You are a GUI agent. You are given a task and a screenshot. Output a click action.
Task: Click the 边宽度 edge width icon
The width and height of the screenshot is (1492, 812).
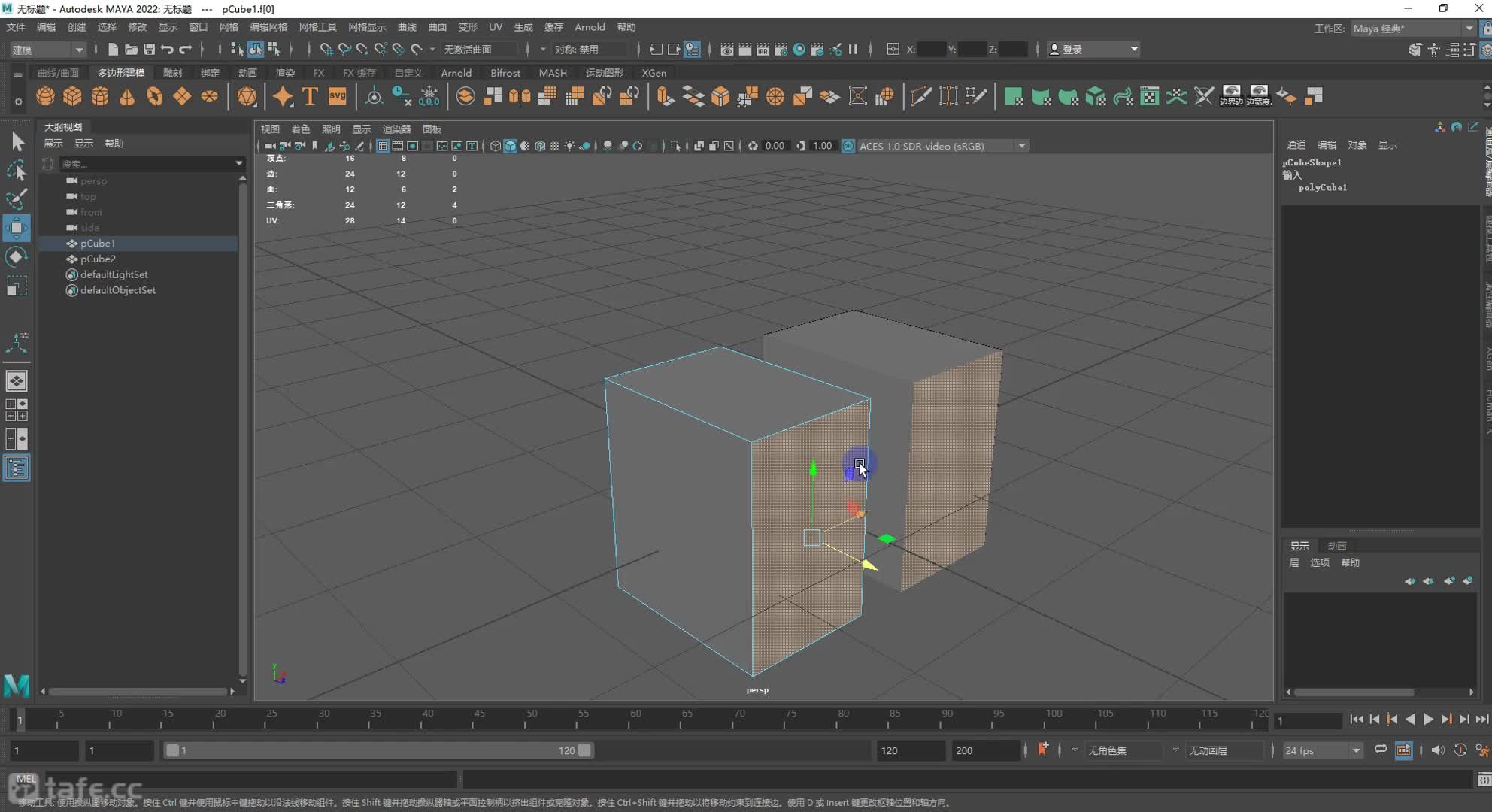pos(1258,96)
